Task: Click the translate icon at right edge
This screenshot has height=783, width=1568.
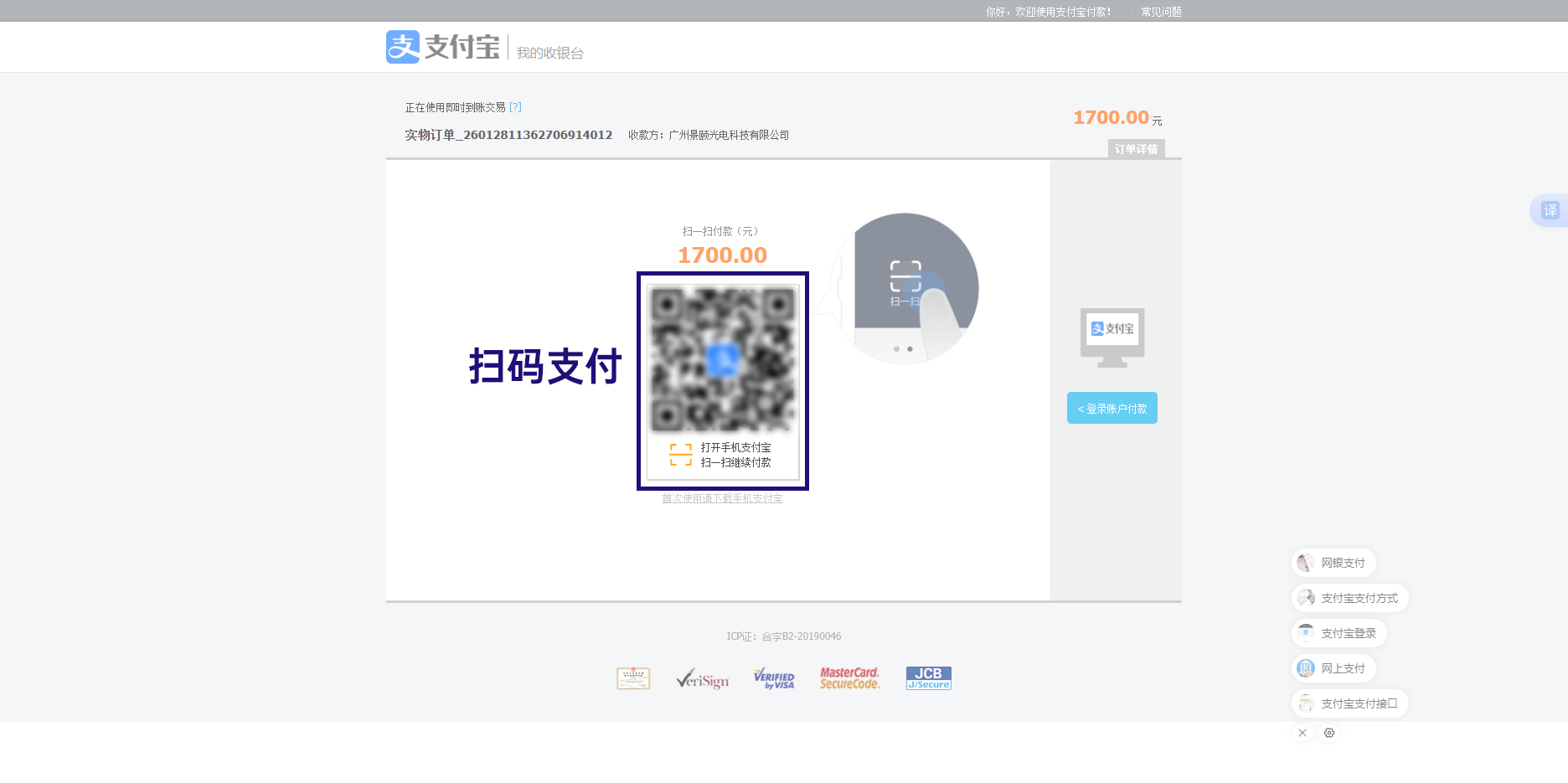Action: (x=1550, y=210)
